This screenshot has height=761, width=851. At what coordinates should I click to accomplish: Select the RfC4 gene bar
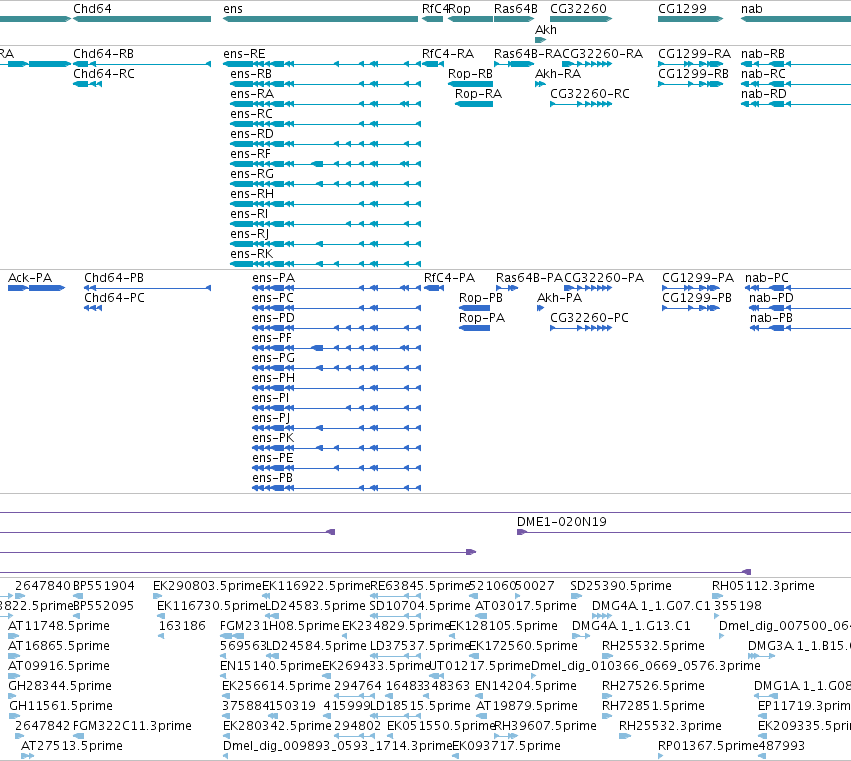click(x=433, y=19)
